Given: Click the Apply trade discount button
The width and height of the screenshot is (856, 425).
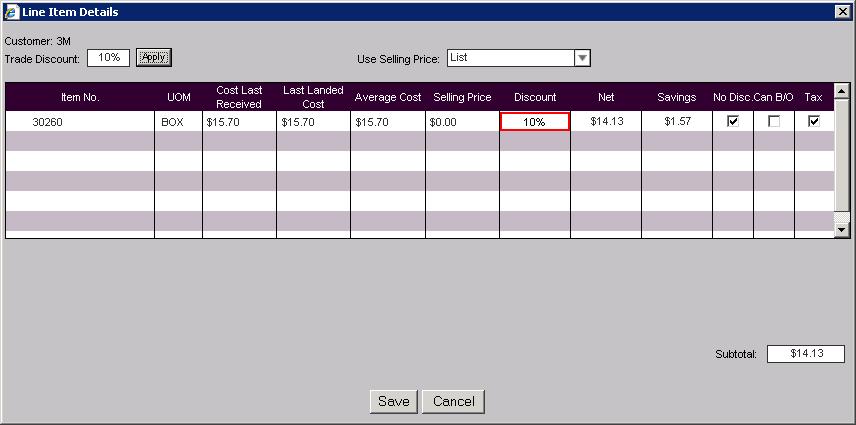Looking at the screenshot, I should point(154,57).
